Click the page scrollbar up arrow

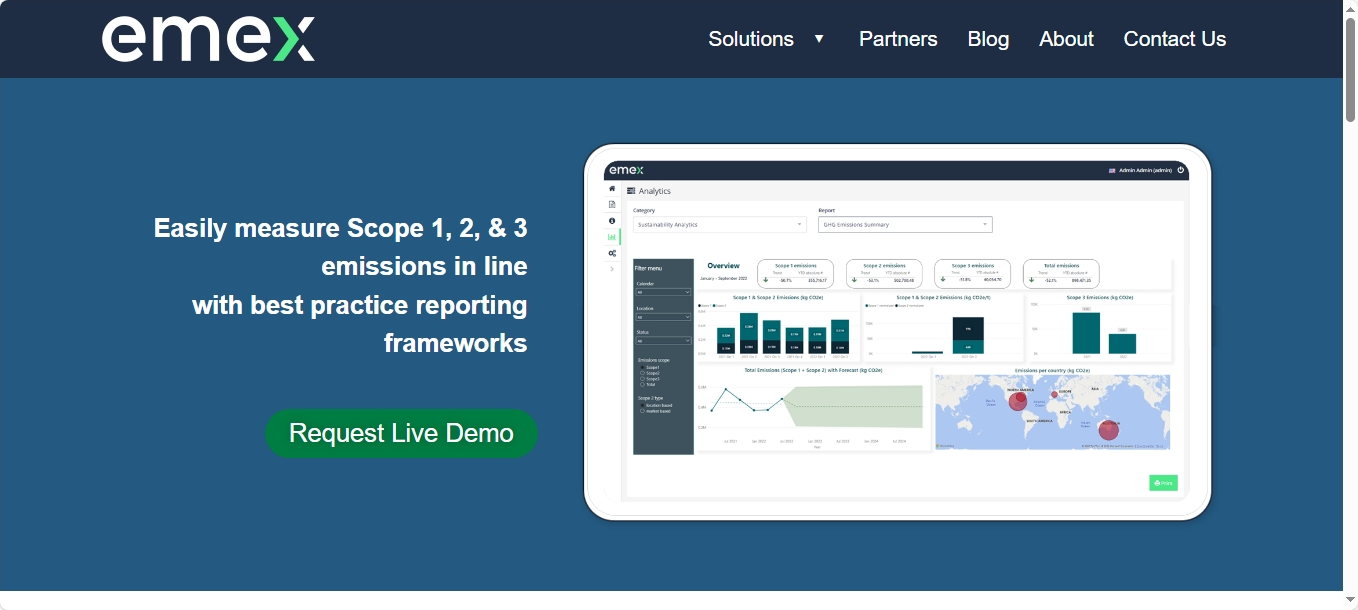click(1350, 8)
